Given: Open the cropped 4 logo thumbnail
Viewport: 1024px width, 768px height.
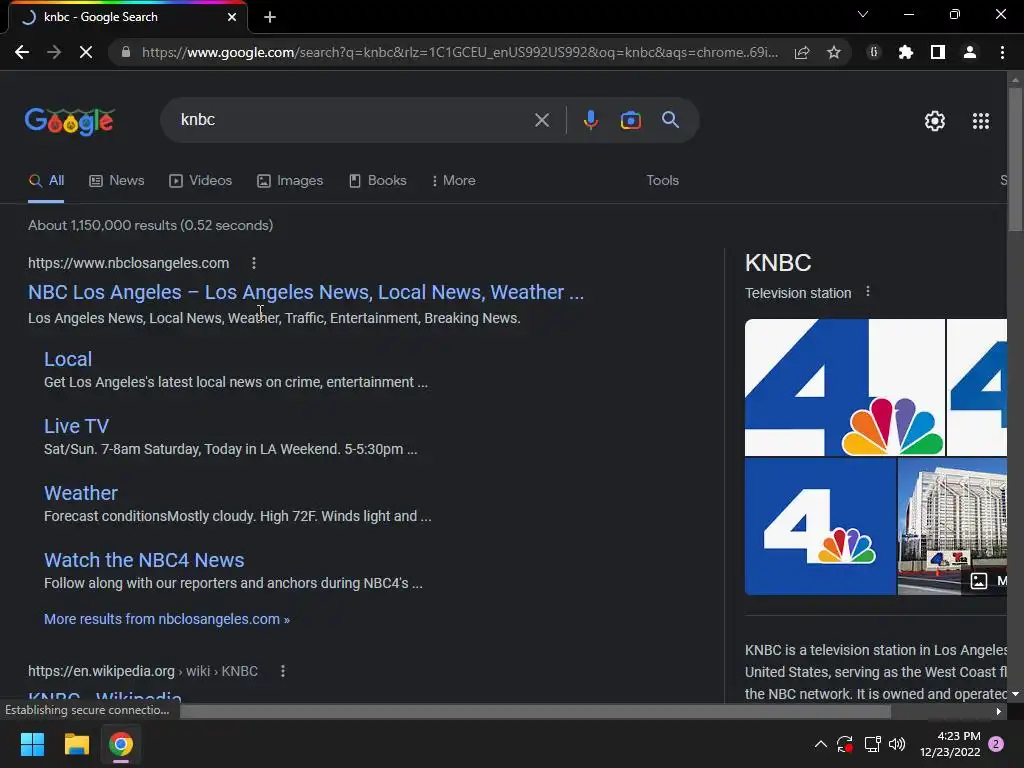Looking at the screenshot, I should [x=976, y=387].
